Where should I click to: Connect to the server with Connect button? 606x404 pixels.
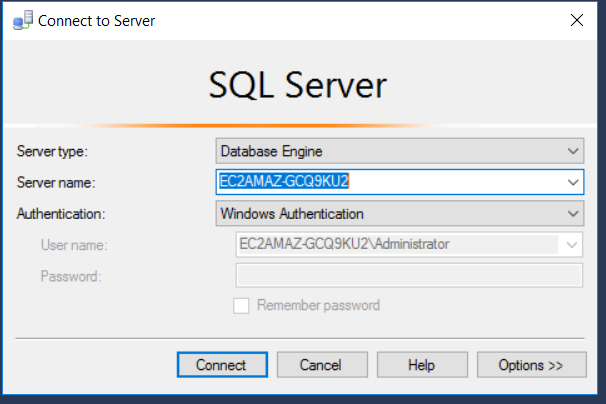(222, 365)
